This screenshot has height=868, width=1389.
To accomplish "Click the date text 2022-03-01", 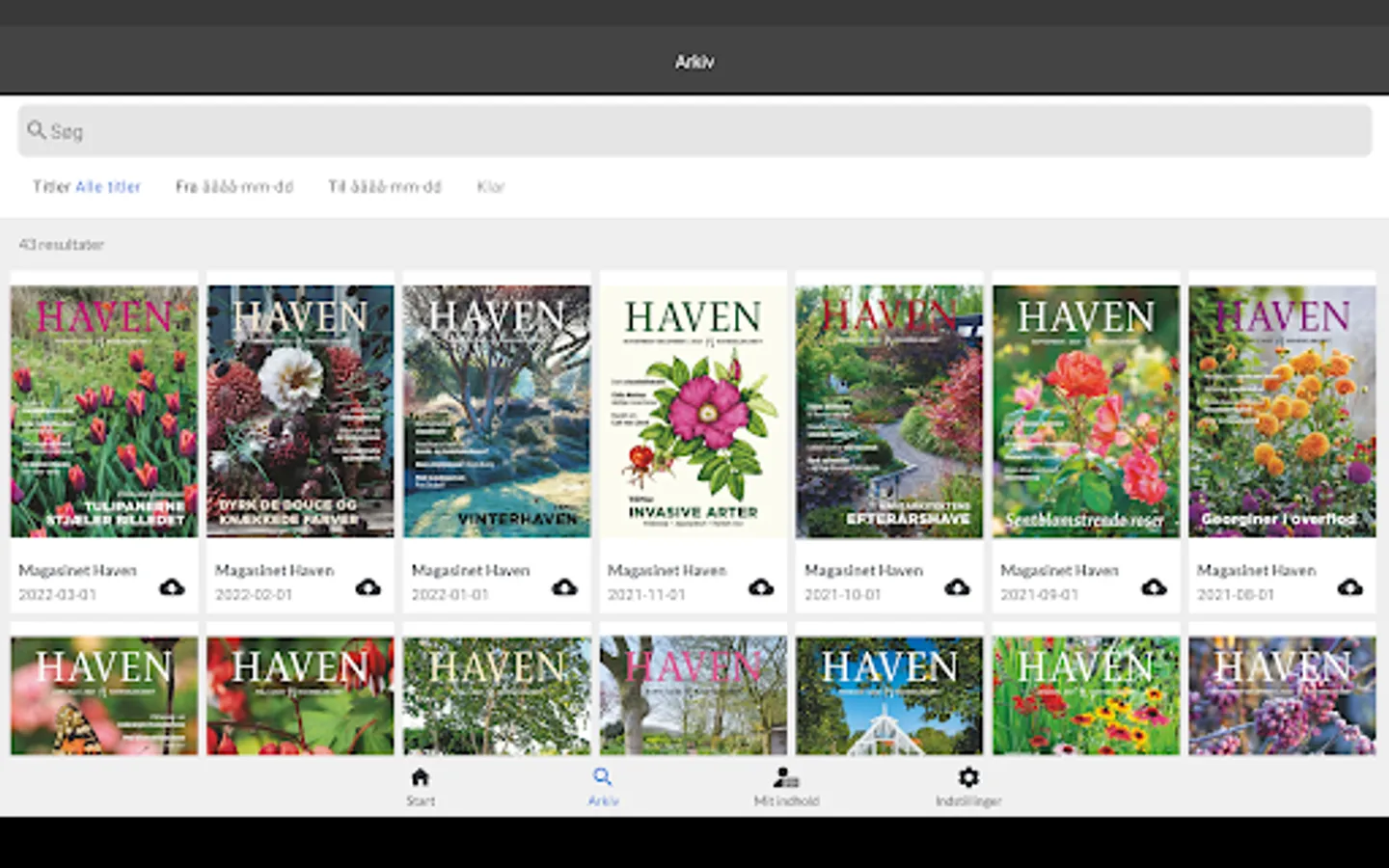I will pyautogui.click(x=58, y=594).
